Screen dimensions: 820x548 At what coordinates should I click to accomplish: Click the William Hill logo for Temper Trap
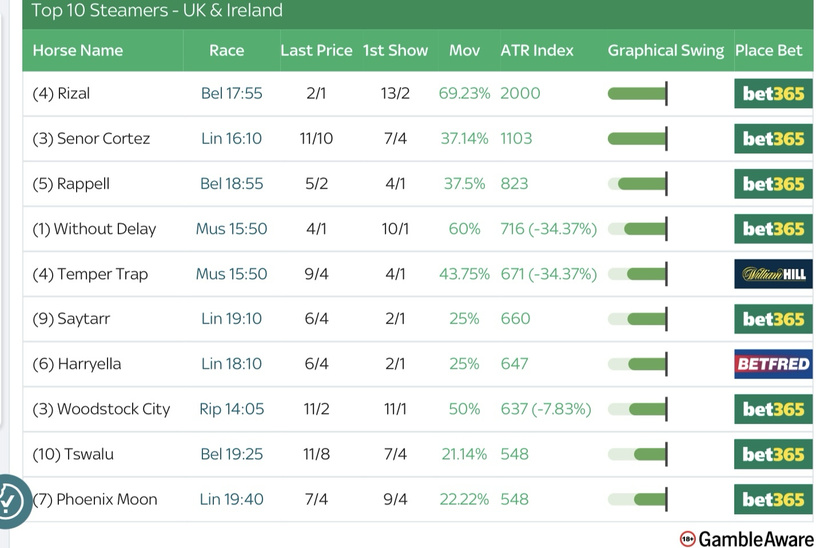pos(773,274)
